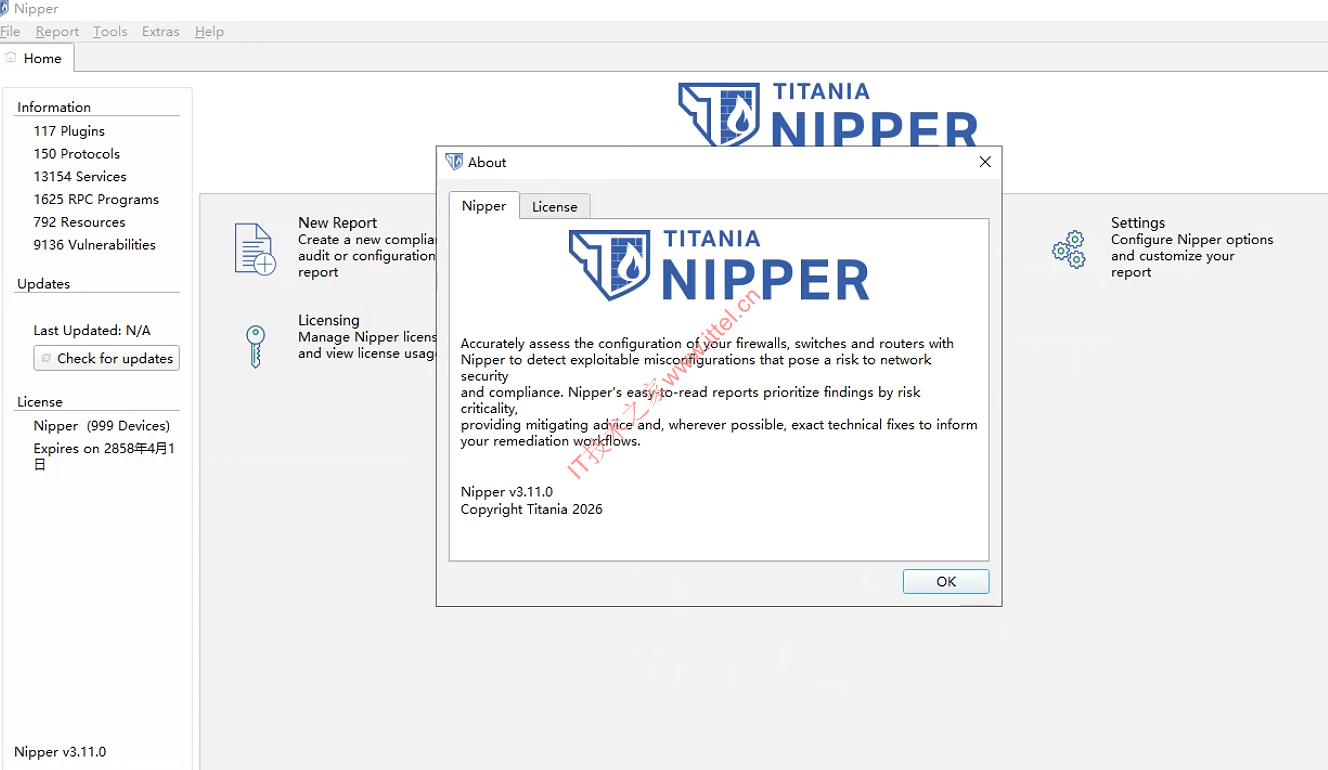Click the Nipper app icon in window title
The width and height of the screenshot is (1328, 770).
click(x=6, y=9)
